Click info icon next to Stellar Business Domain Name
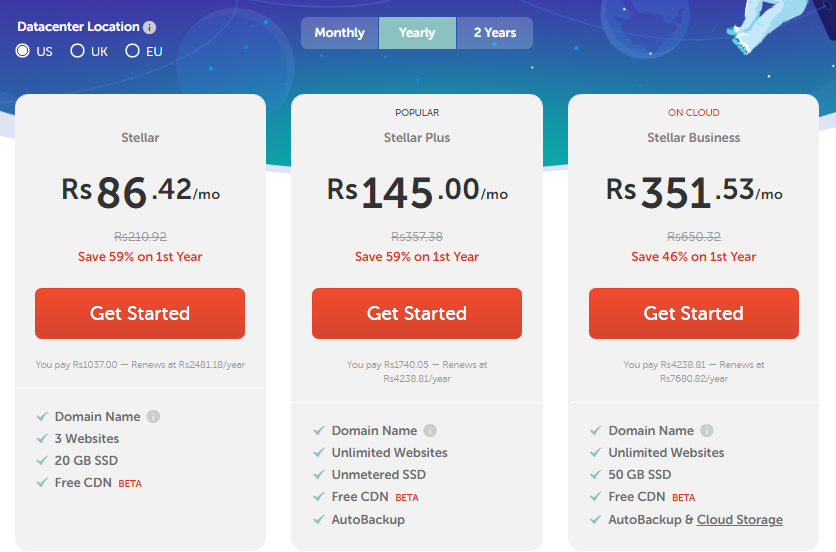This screenshot has height=552, width=836. (x=707, y=431)
